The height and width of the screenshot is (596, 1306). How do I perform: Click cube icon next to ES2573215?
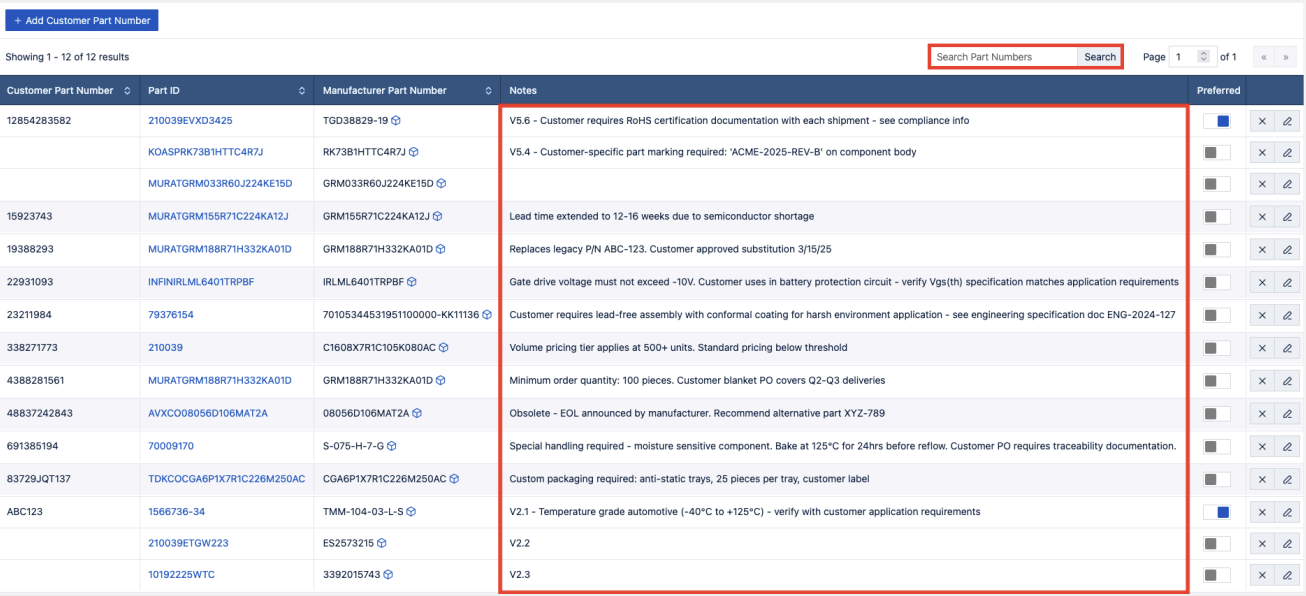pos(381,543)
